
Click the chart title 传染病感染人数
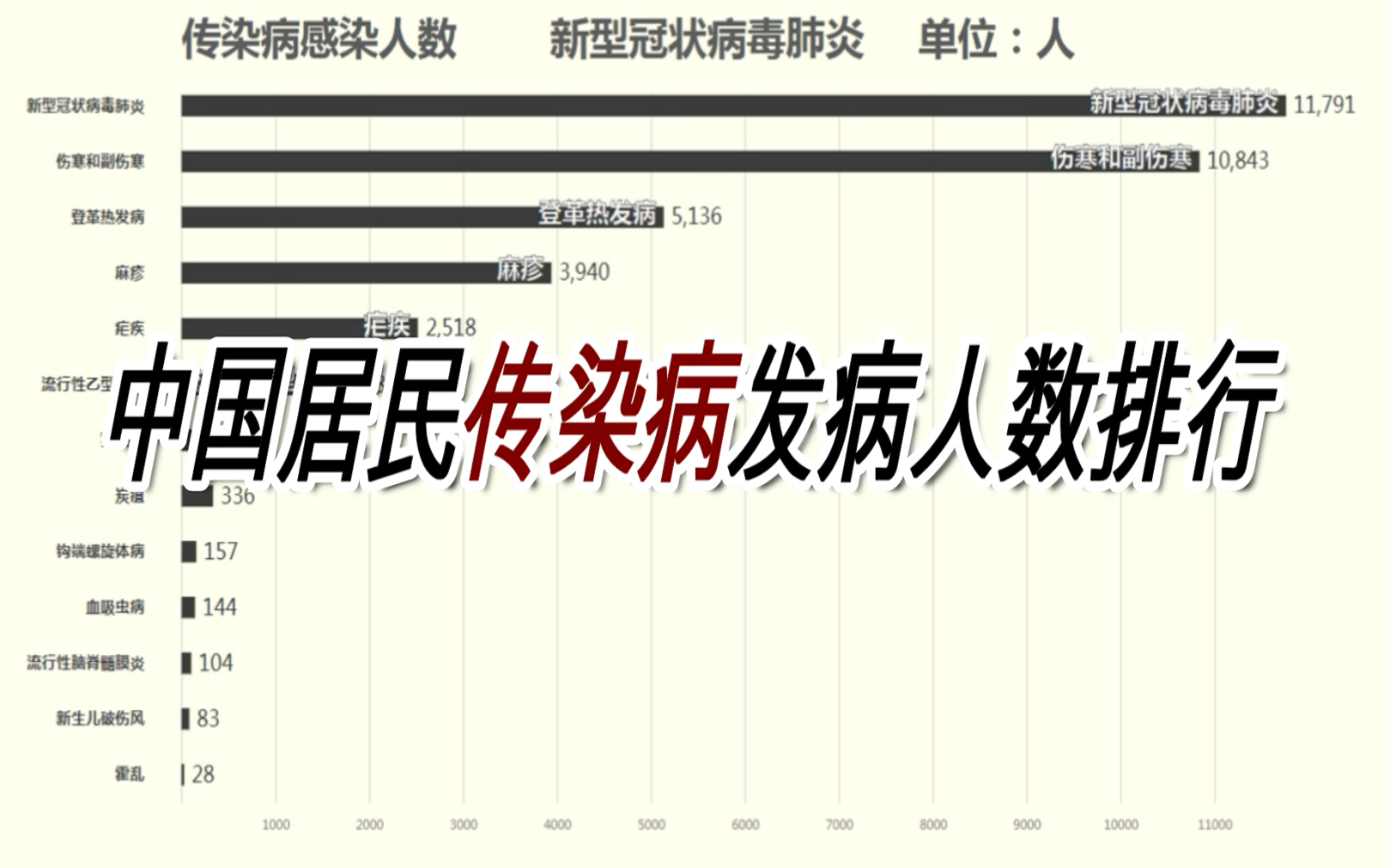click(x=319, y=40)
